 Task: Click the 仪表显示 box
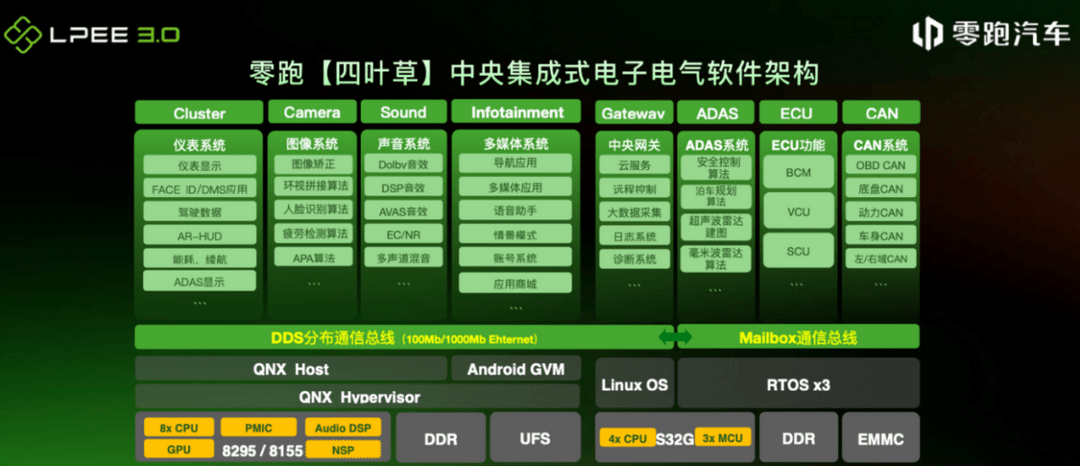tap(200, 165)
